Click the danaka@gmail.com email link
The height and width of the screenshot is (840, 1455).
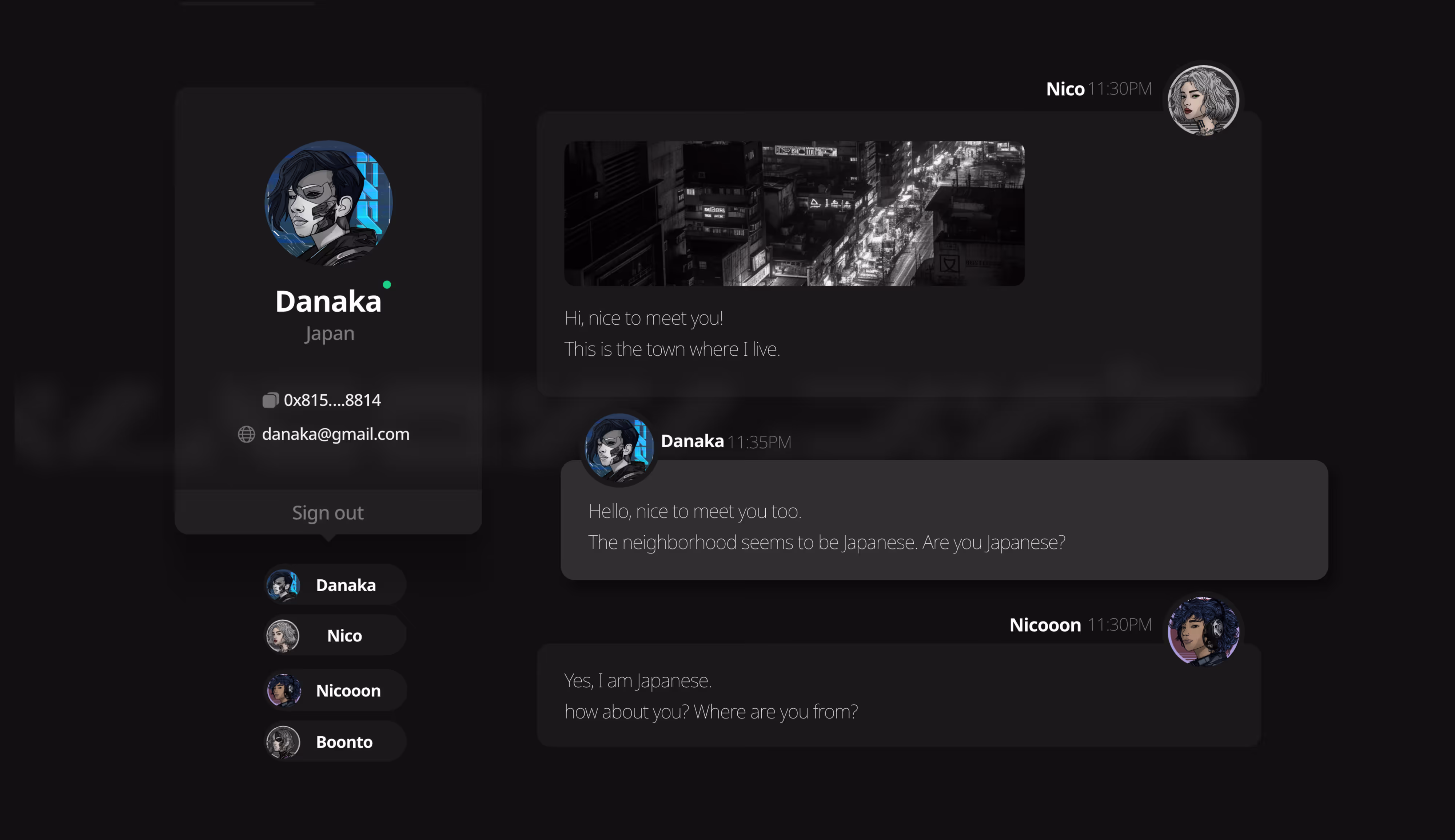336,434
